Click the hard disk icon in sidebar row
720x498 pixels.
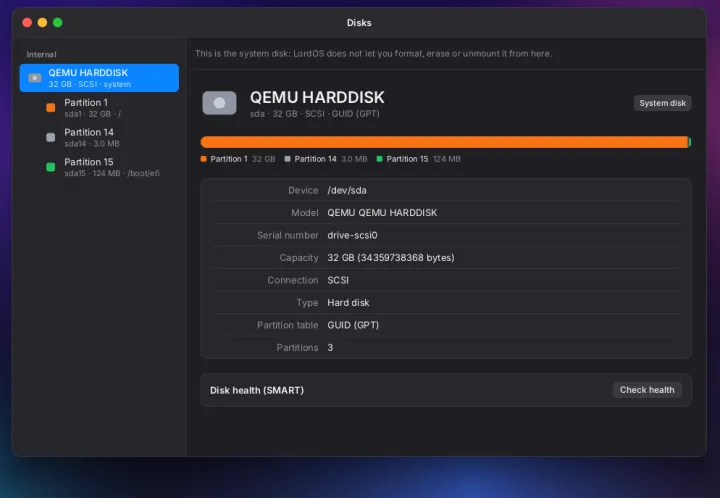[x=35, y=78]
